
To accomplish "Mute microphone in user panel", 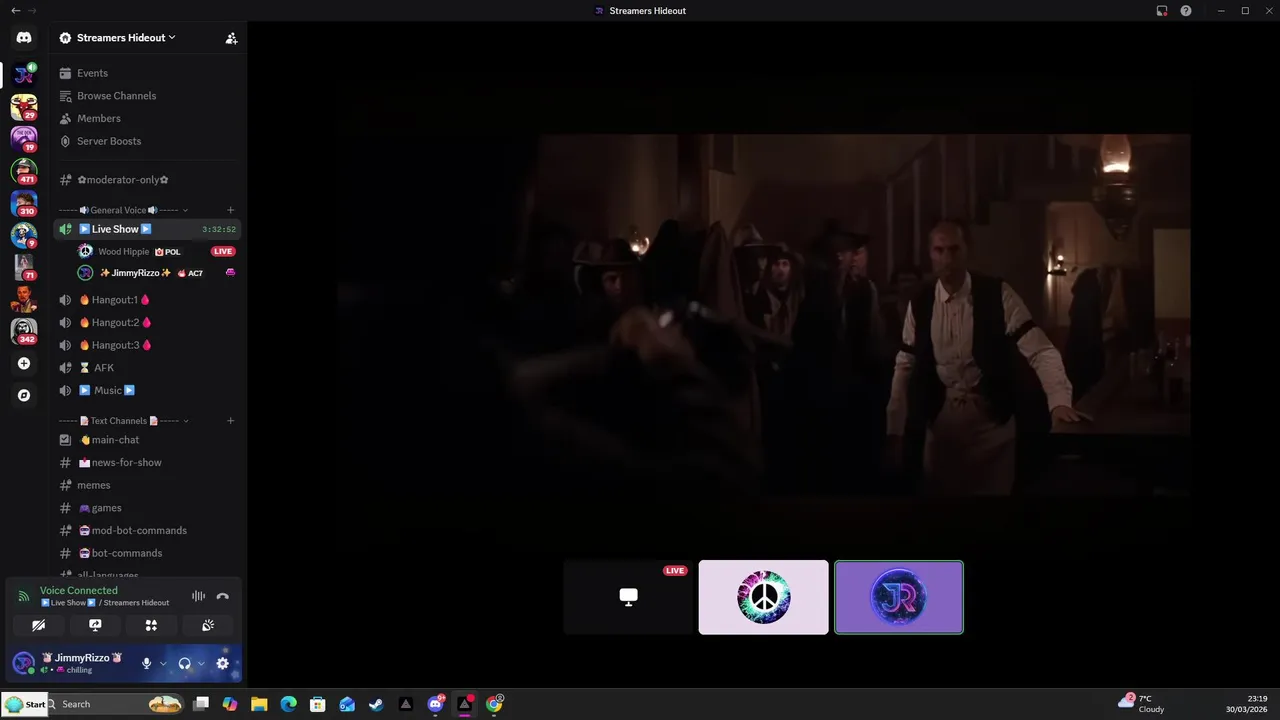I will (x=146, y=663).
